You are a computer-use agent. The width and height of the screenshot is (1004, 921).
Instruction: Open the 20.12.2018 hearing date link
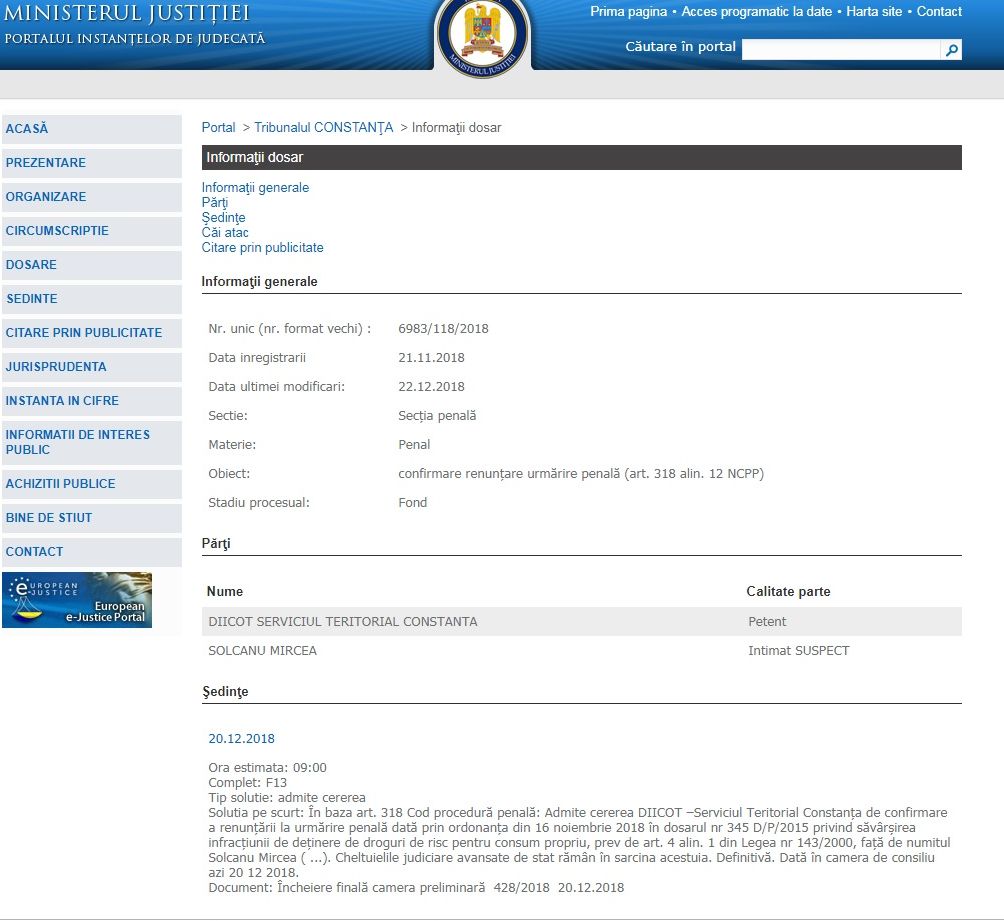tap(241, 739)
